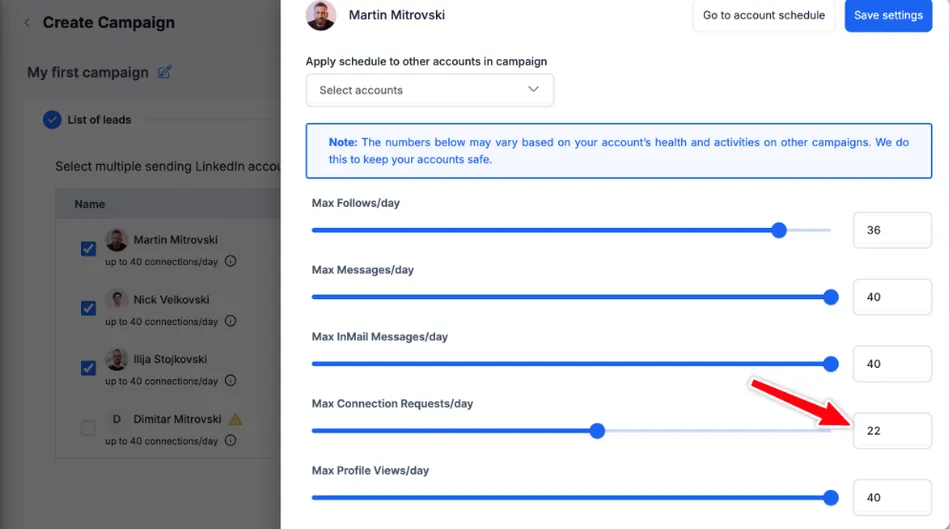
Task: Click the Ilija Stojkovski name in the list
Action: click(x=170, y=359)
